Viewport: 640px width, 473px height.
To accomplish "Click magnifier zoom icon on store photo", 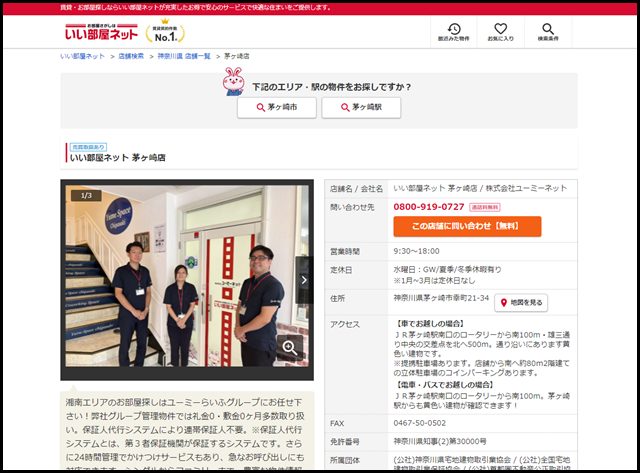I will 289,347.
